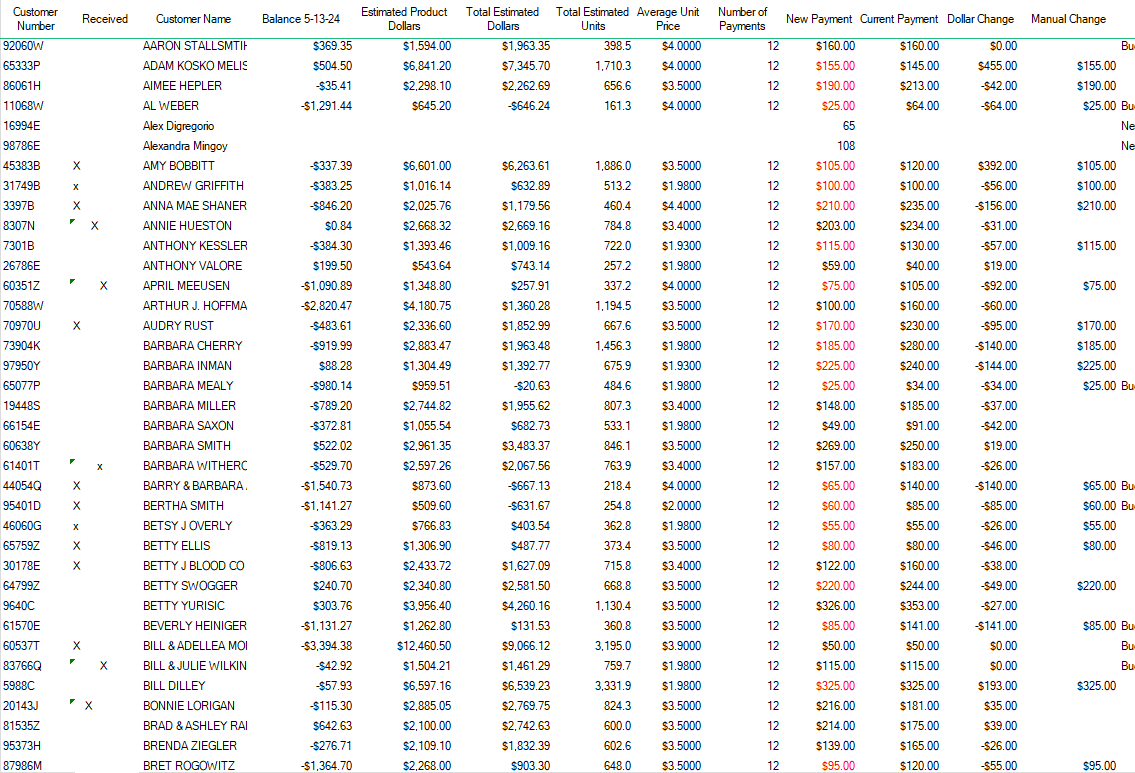Select the Received X for AMY BOBBITT

coord(77,166)
